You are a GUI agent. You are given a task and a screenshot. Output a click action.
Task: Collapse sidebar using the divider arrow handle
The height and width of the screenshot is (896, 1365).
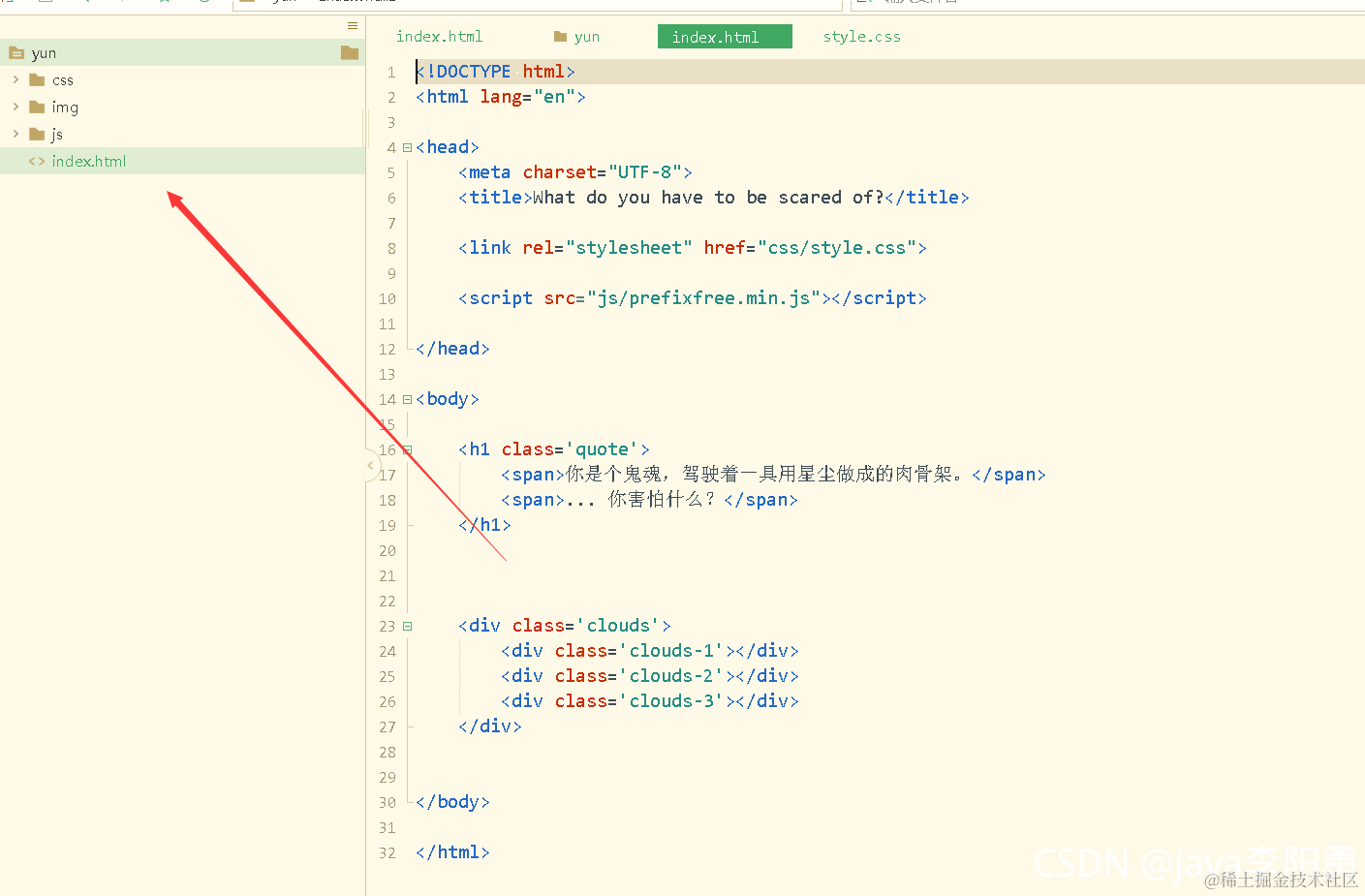coord(370,466)
